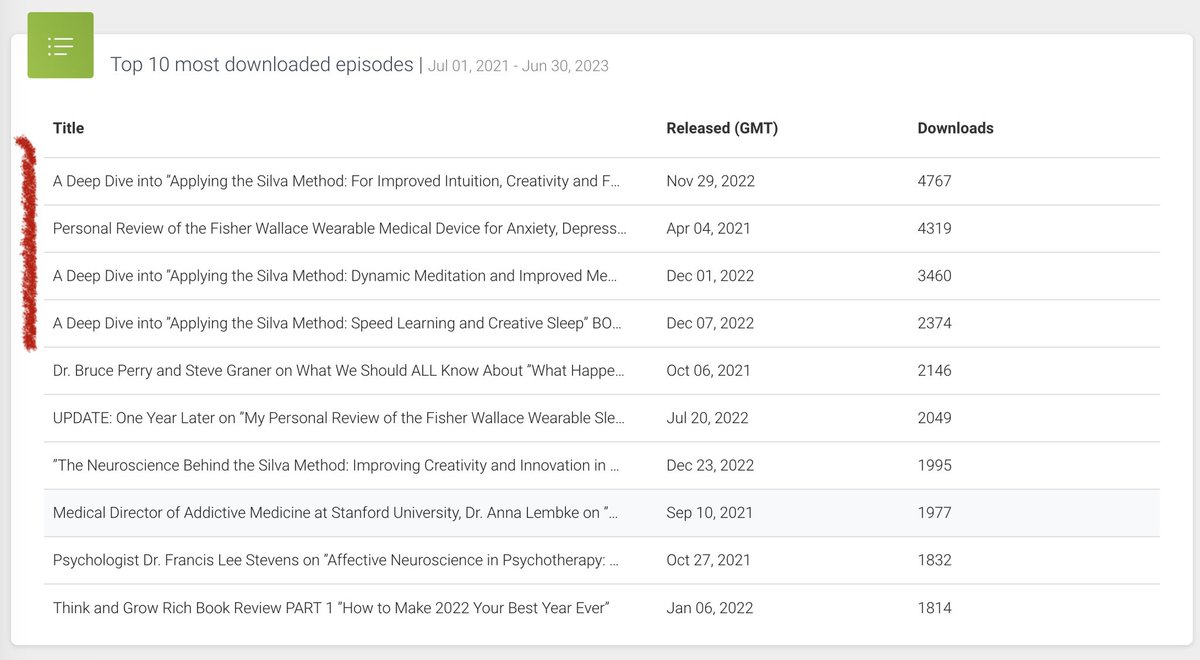Image resolution: width=1200 pixels, height=660 pixels.
Task: Click download count 2049
Action: pos(934,418)
